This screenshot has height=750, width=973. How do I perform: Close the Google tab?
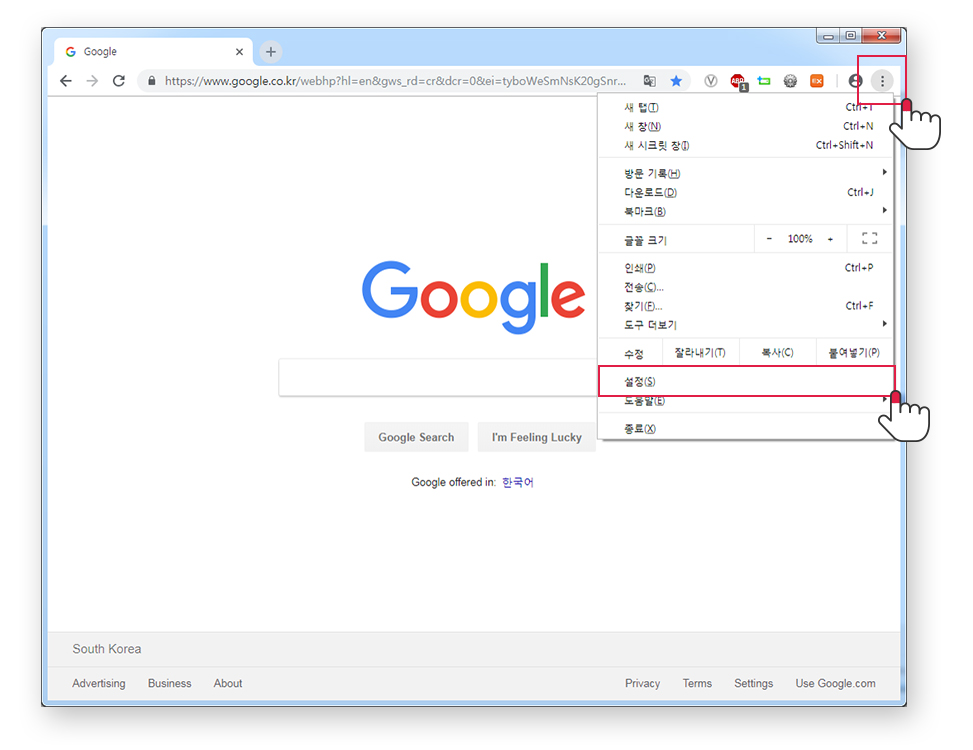240,52
